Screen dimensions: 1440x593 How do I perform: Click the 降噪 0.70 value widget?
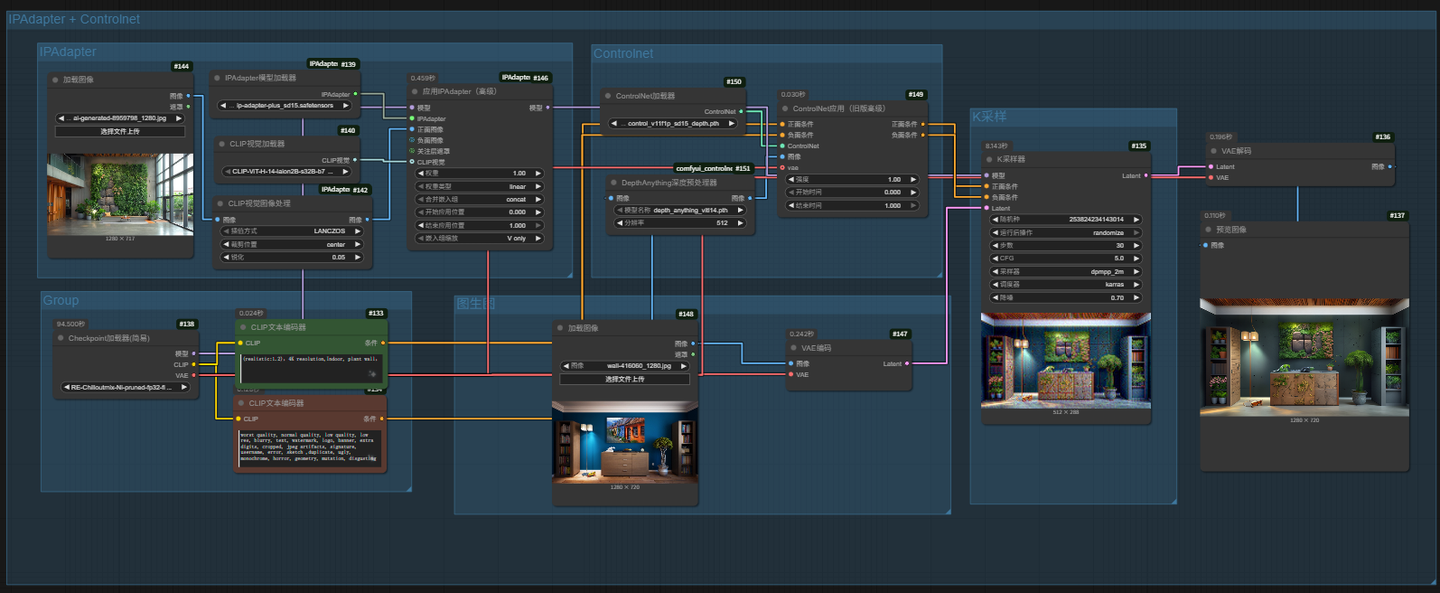[1068, 297]
